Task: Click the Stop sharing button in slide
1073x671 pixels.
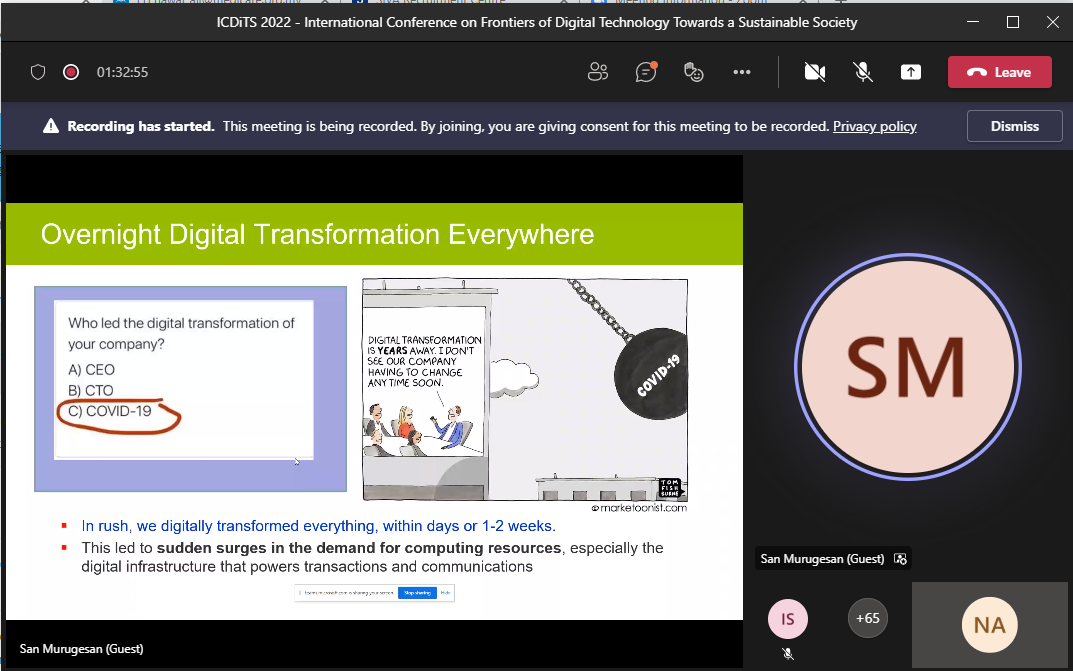Action: tap(417, 593)
